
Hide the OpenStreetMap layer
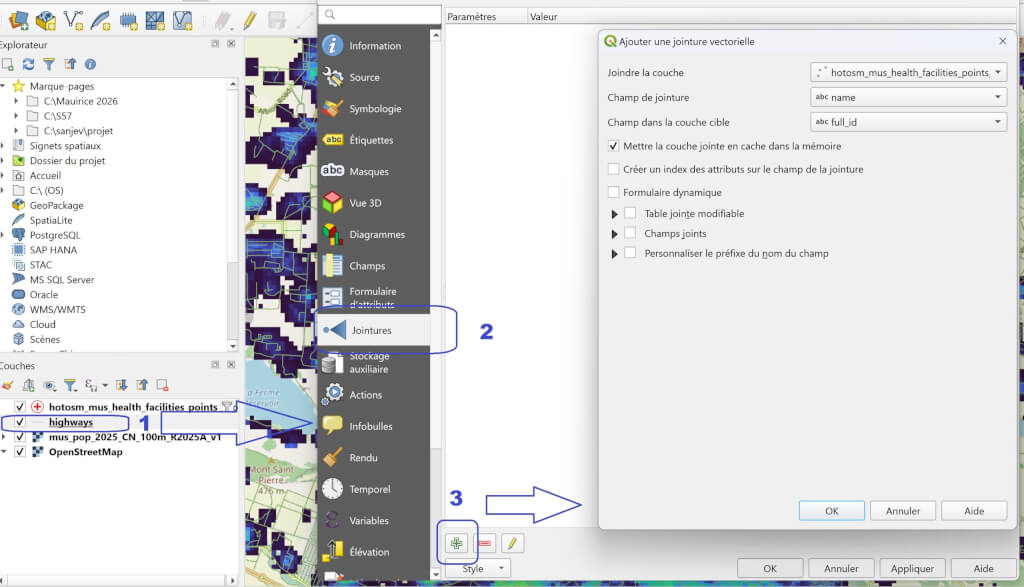click(x=20, y=451)
